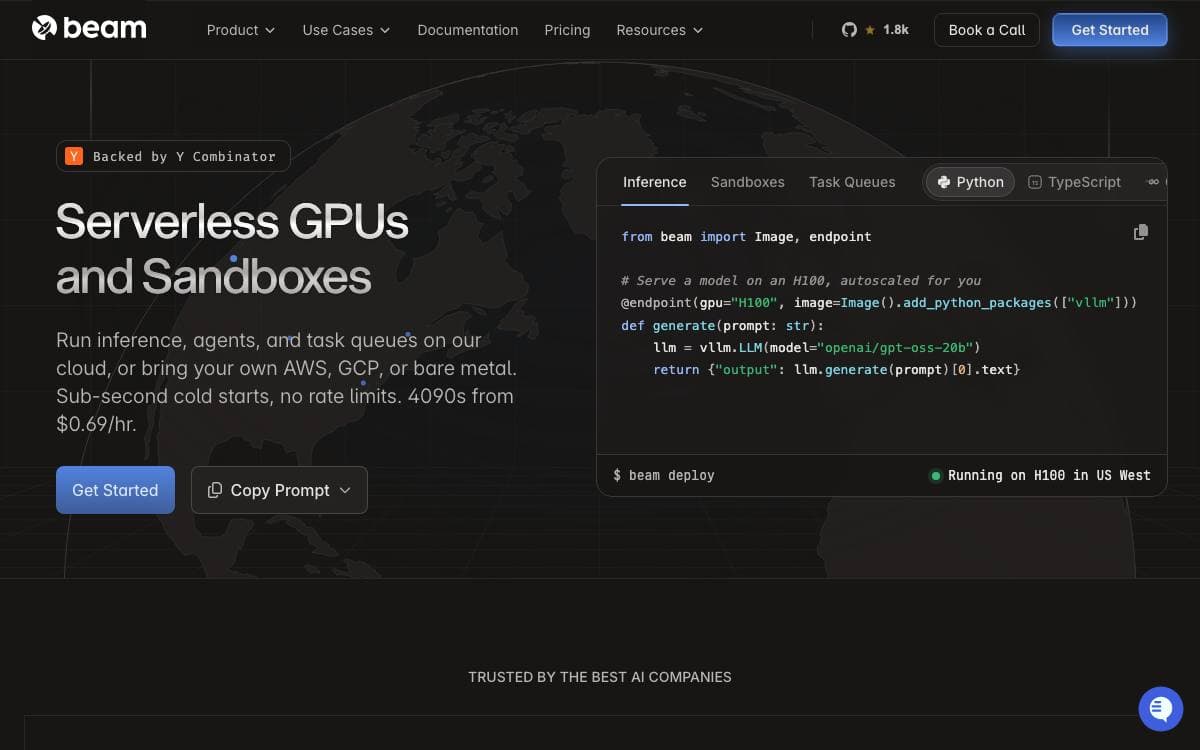Click the '@endpoint(gpu="H100"' decorator line

879,302
